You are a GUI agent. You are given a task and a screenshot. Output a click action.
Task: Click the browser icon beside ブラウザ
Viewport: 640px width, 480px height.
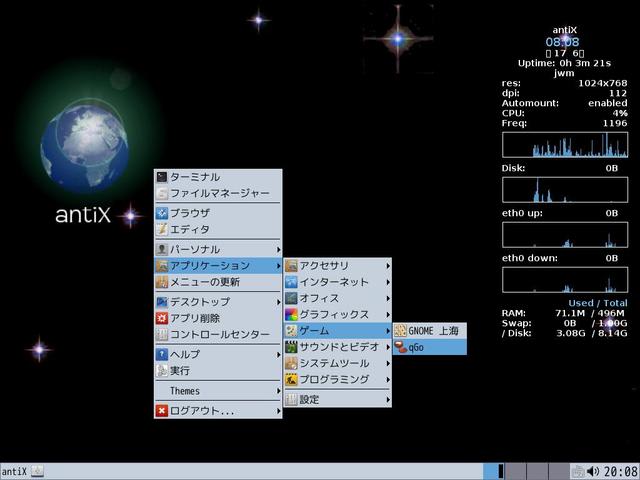click(162, 213)
